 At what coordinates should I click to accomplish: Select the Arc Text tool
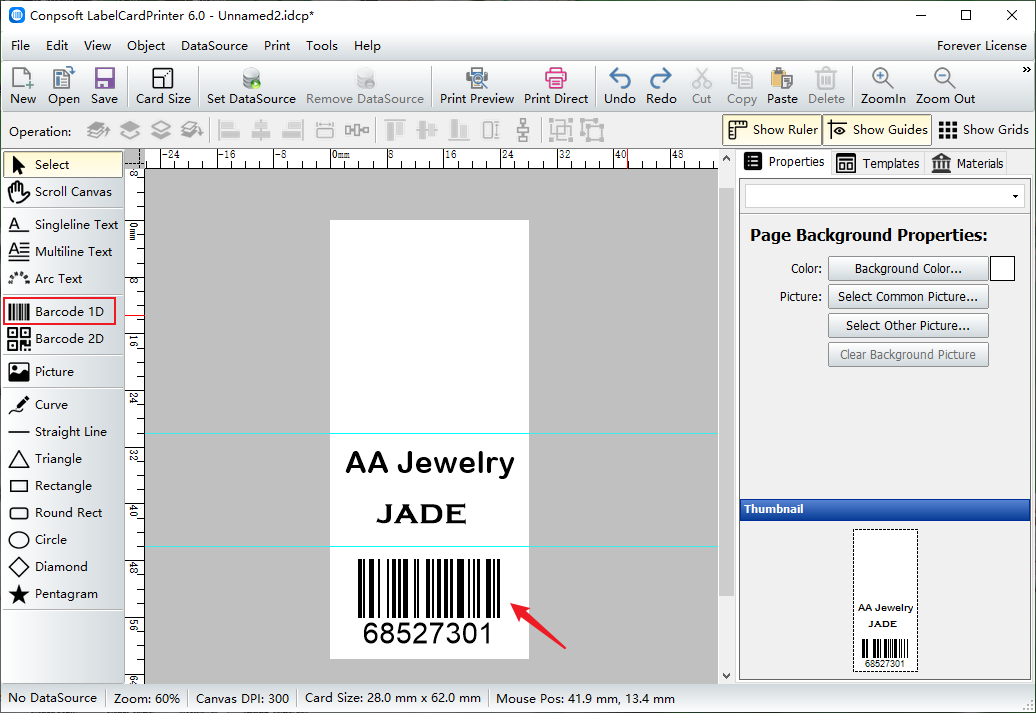(63, 279)
